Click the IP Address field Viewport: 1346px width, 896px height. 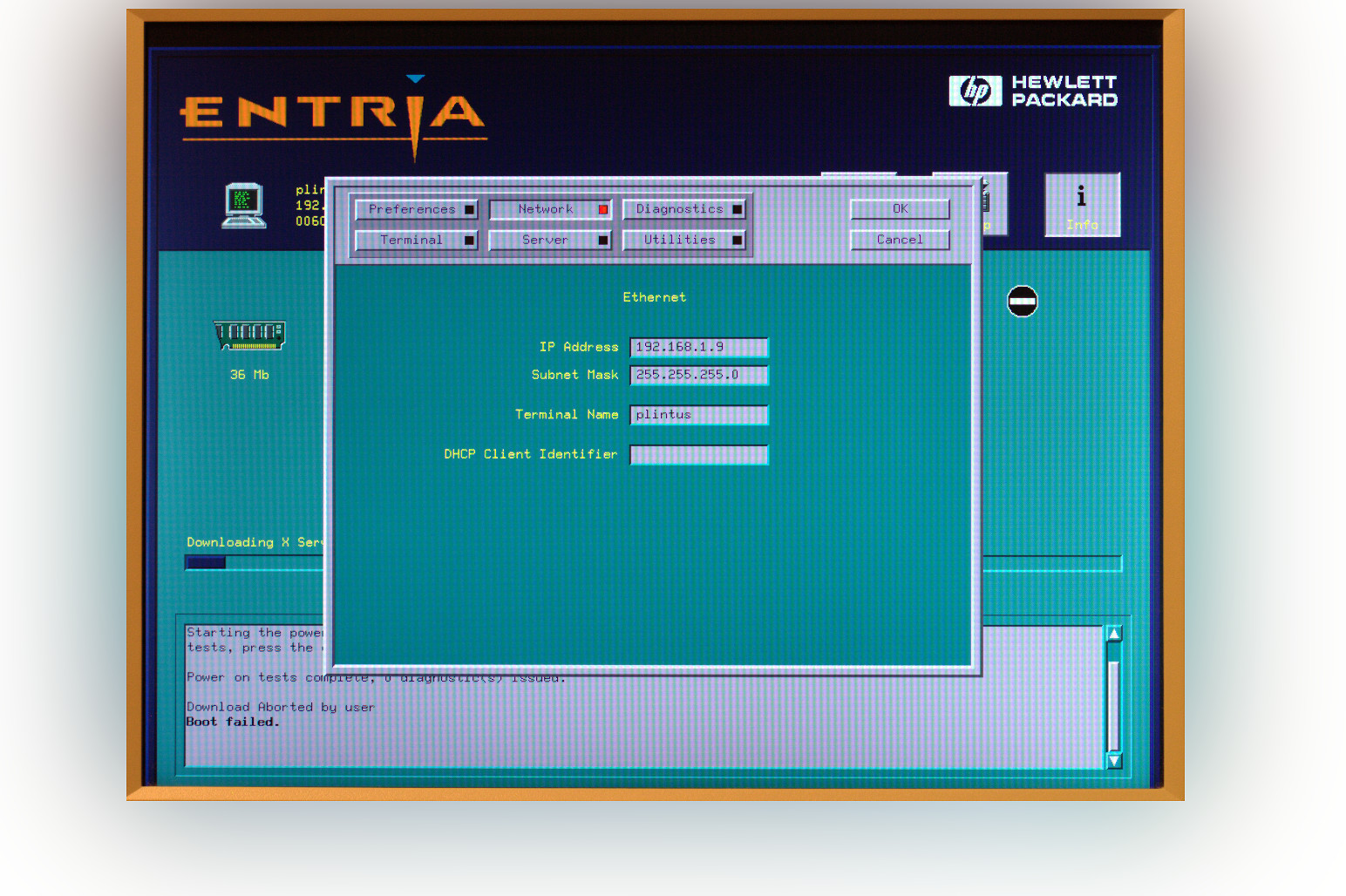698,347
